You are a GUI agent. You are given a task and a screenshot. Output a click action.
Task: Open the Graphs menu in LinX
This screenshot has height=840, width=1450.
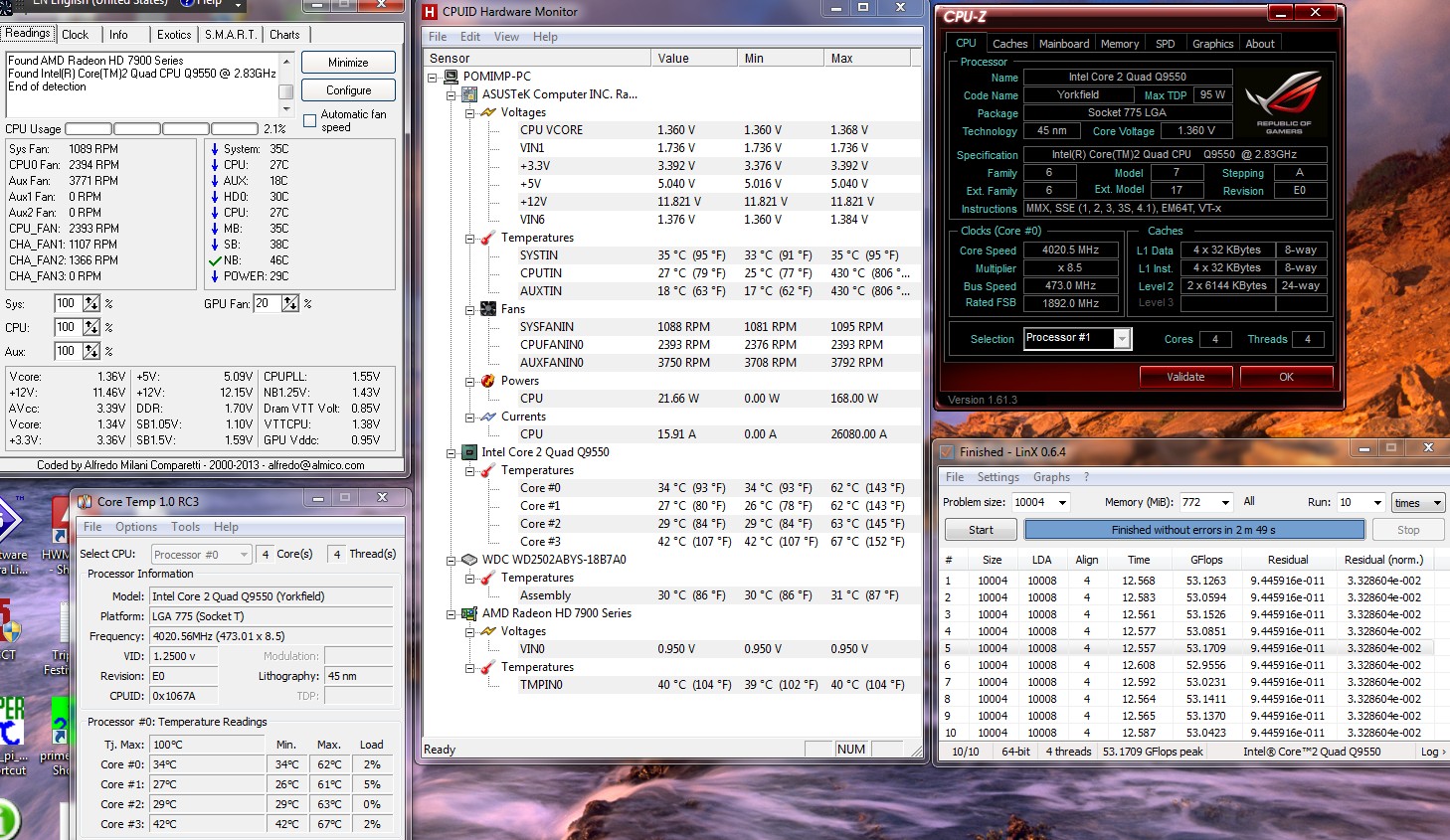point(1051,477)
